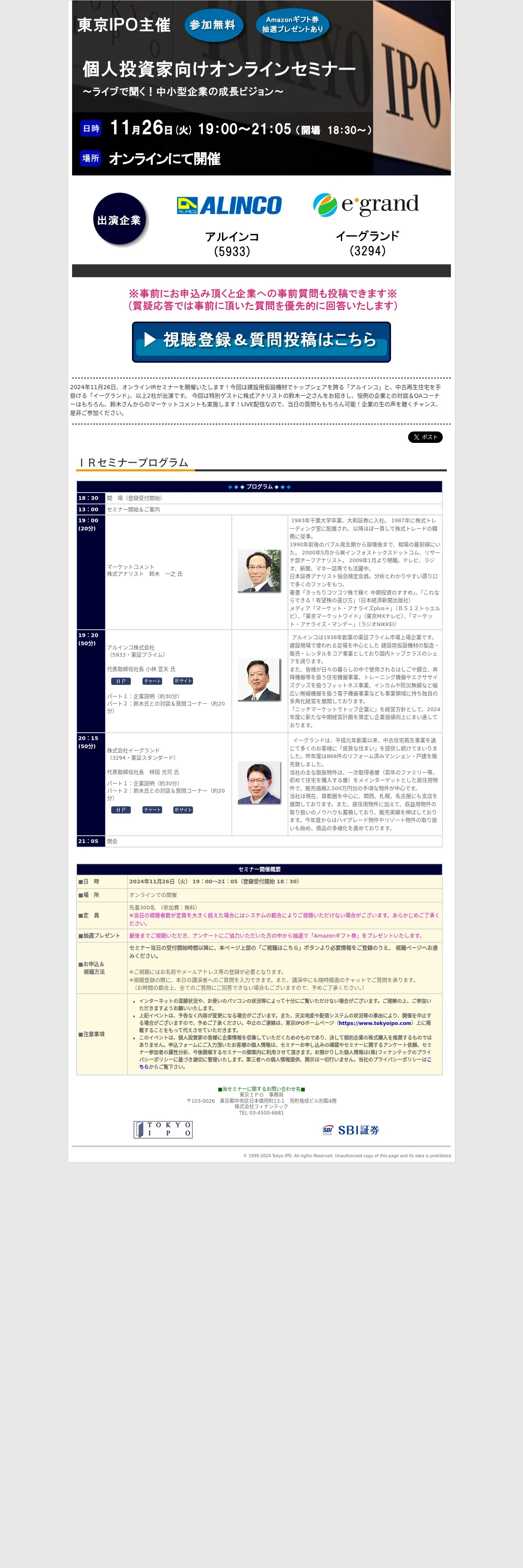Open the ALINCO company logo
The width and height of the screenshot is (523, 1568).
click(x=230, y=206)
